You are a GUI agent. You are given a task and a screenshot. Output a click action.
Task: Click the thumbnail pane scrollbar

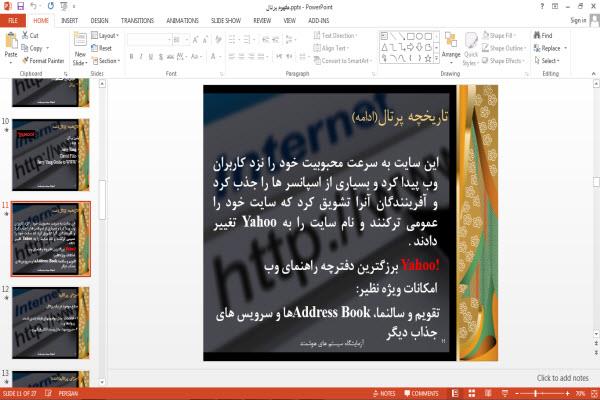[102, 200]
